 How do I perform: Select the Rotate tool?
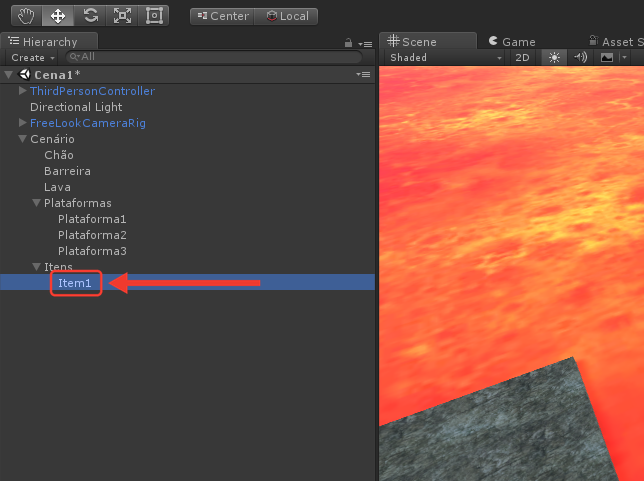(x=90, y=16)
